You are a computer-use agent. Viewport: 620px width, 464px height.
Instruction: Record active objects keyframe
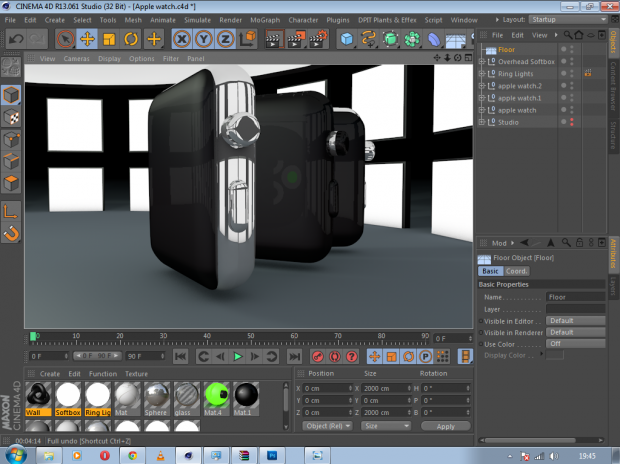click(318, 357)
